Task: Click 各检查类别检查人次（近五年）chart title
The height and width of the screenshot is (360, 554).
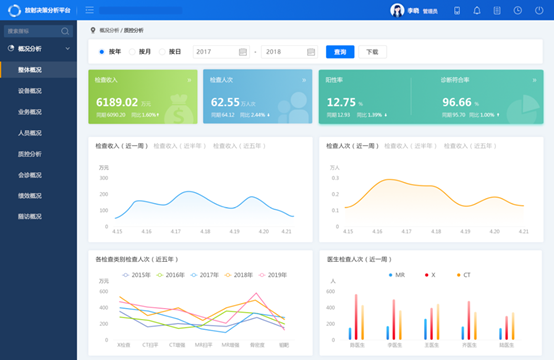Action: [x=137, y=259]
